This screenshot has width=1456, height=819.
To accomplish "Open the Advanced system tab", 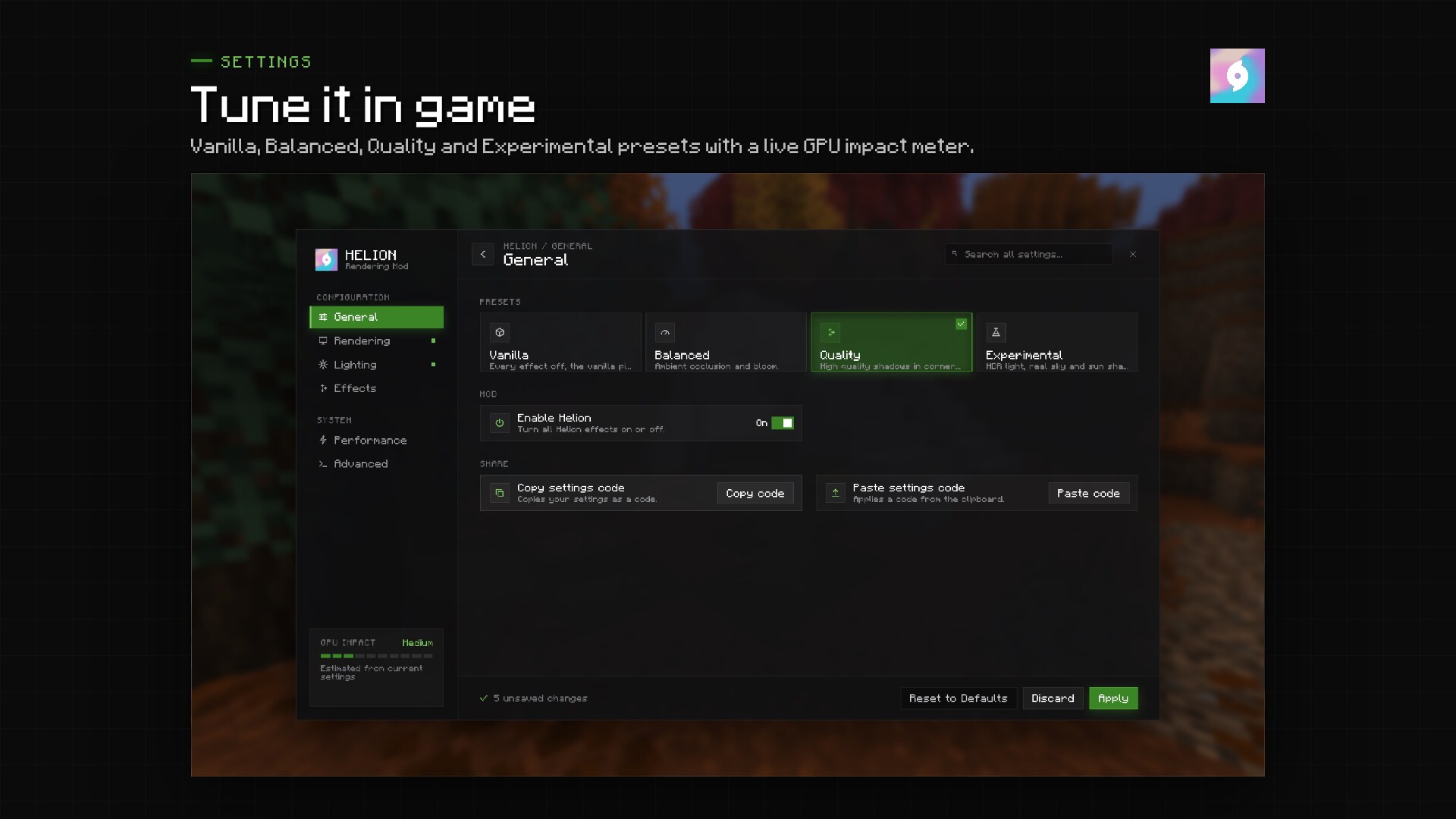I will tap(377, 464).
